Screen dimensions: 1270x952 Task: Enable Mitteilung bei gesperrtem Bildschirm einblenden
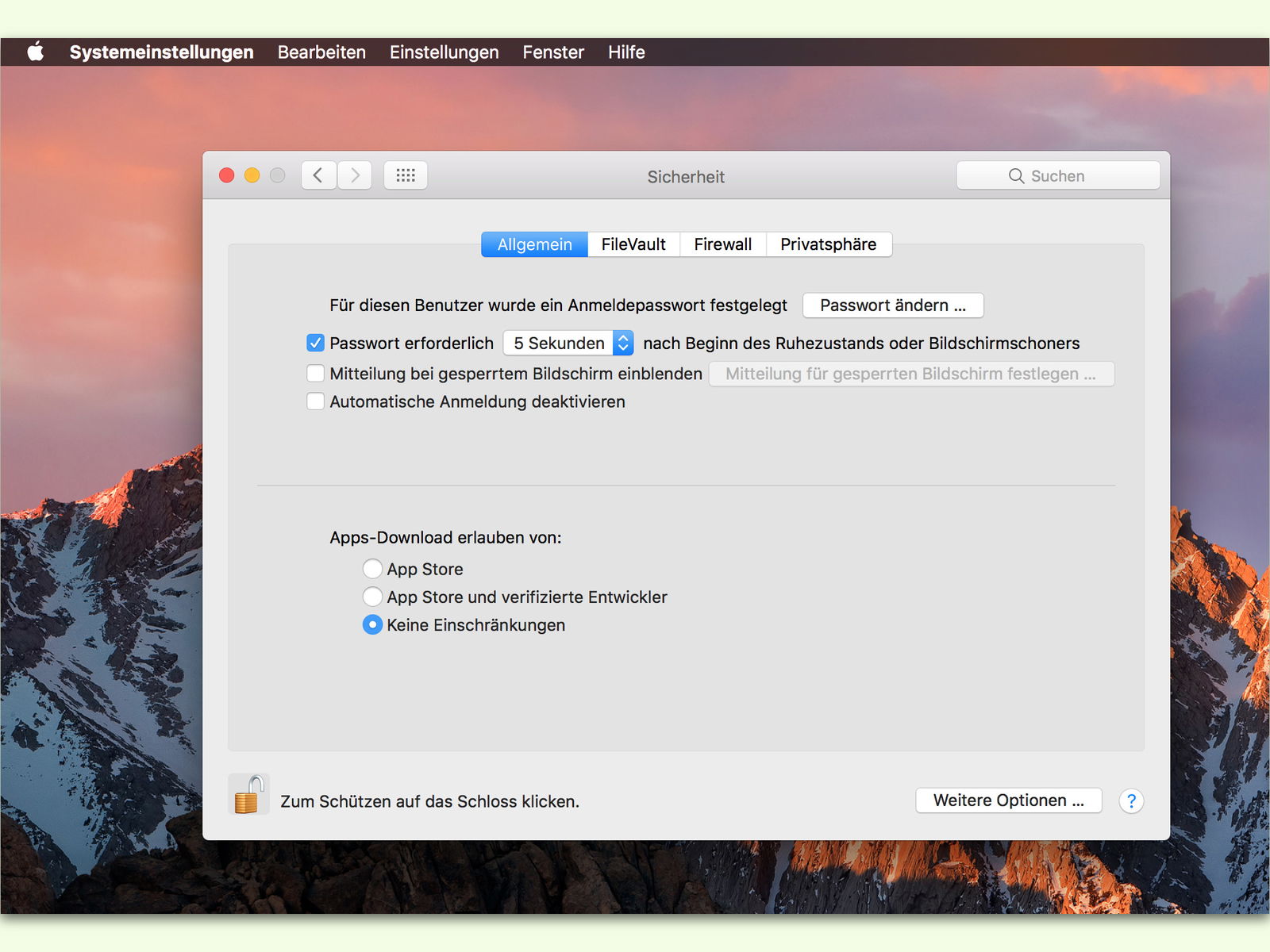tap(315, 373)
